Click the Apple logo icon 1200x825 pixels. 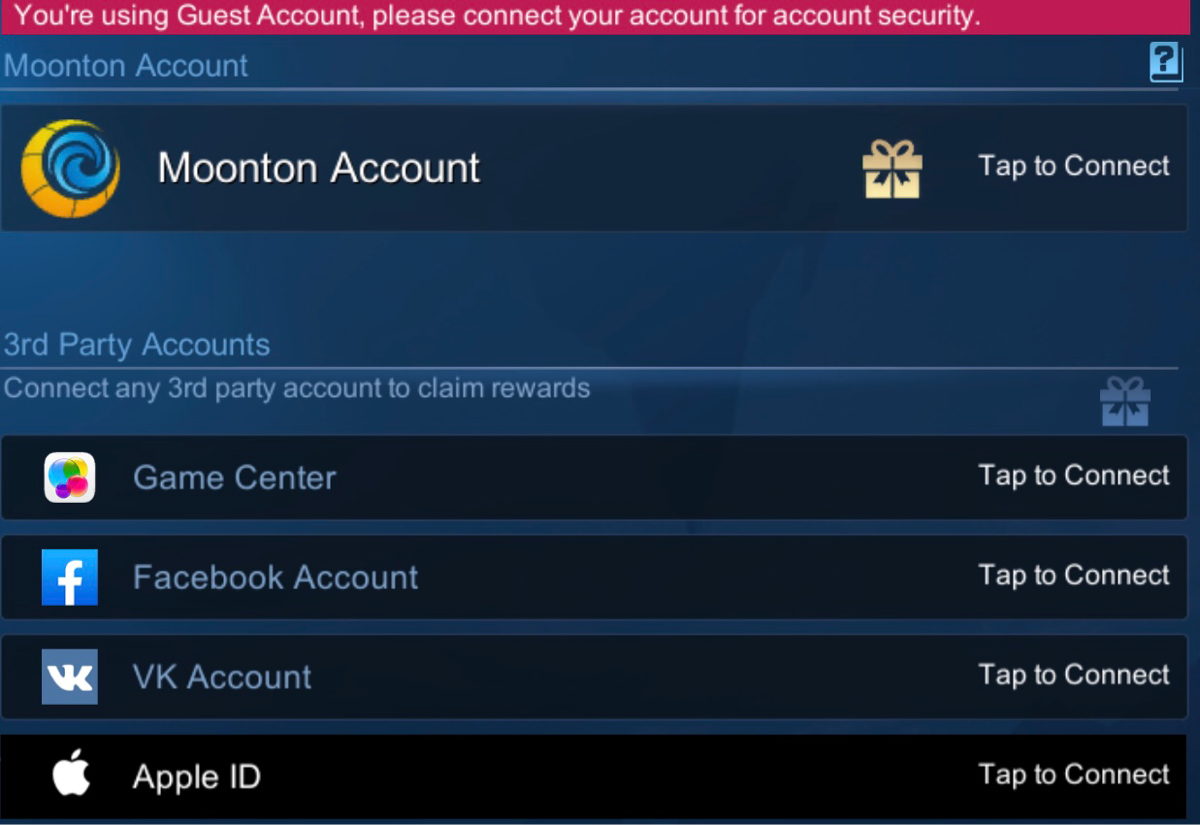(71, 775)
